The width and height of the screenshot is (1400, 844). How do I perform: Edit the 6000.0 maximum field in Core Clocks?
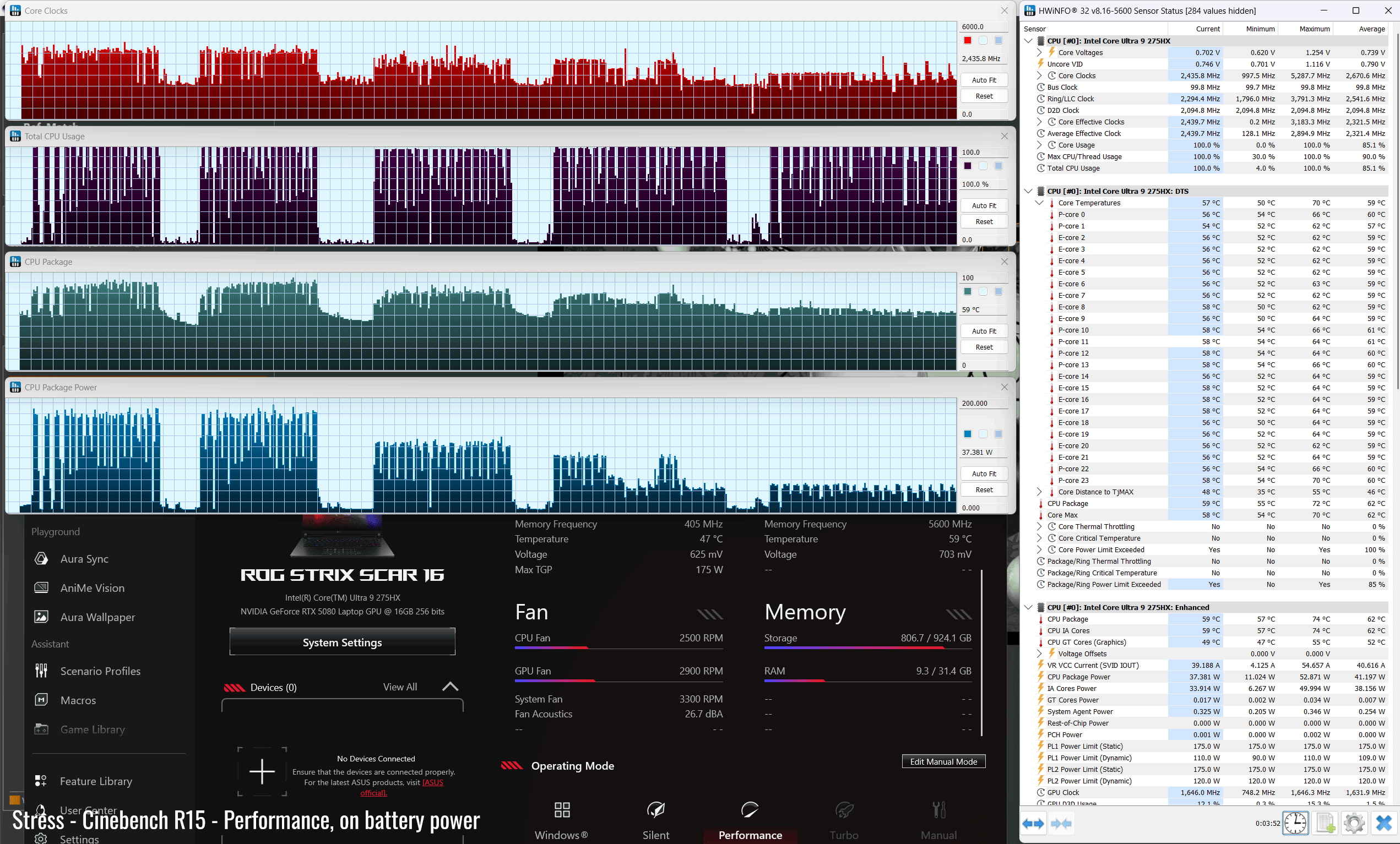[x=984, y=26]
